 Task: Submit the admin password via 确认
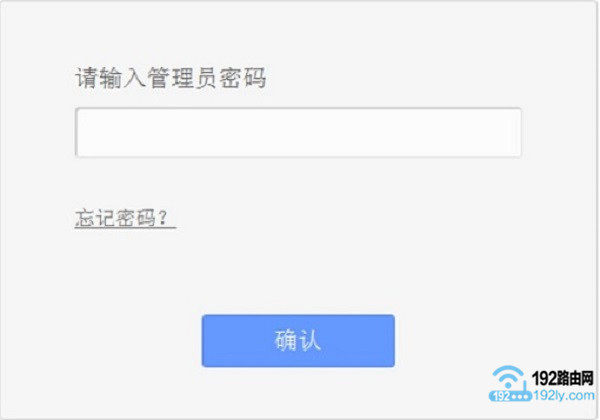298,341
